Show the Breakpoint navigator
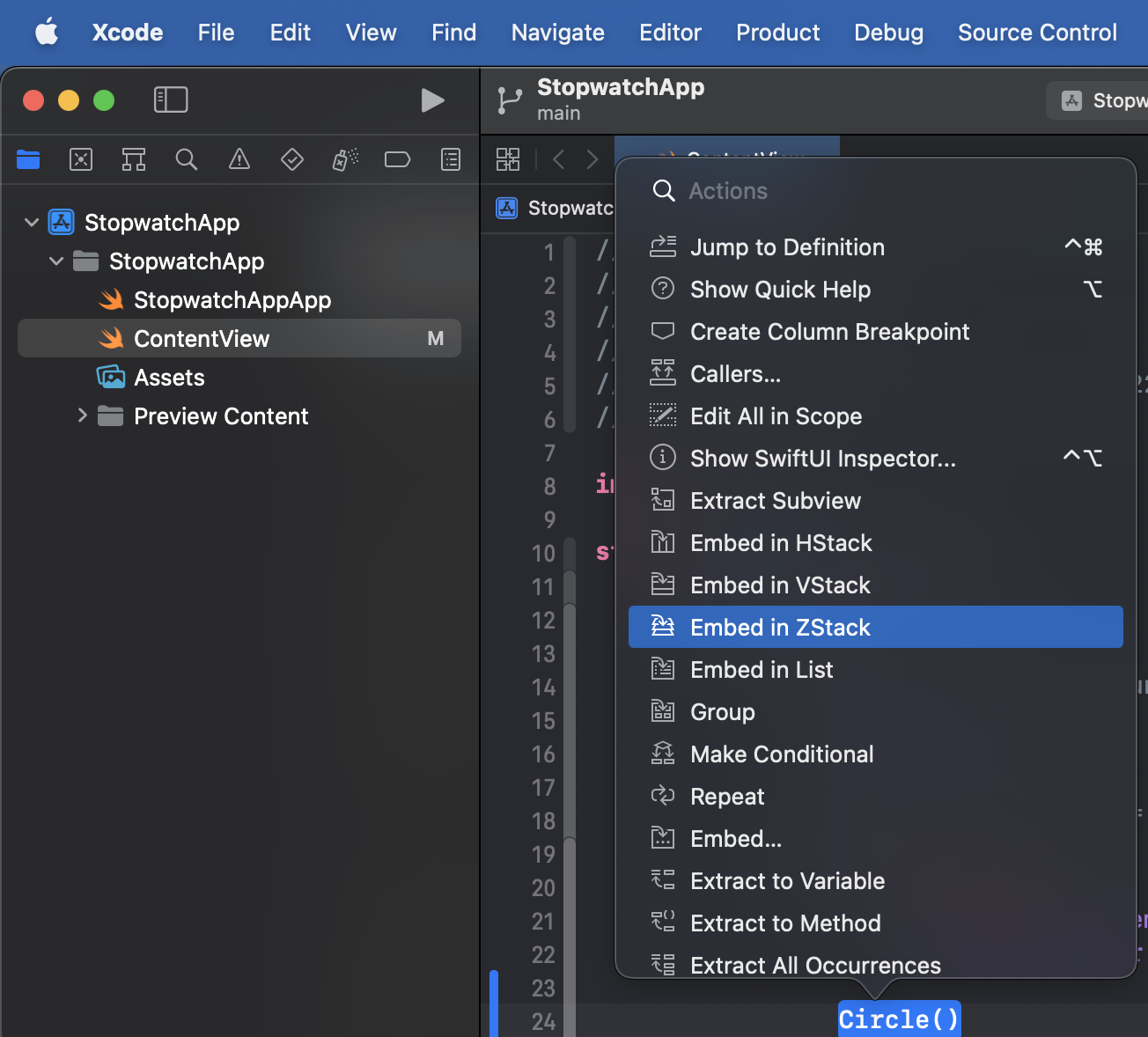Viewport: 1148px width, 1037px height. (x=398, y=159)
